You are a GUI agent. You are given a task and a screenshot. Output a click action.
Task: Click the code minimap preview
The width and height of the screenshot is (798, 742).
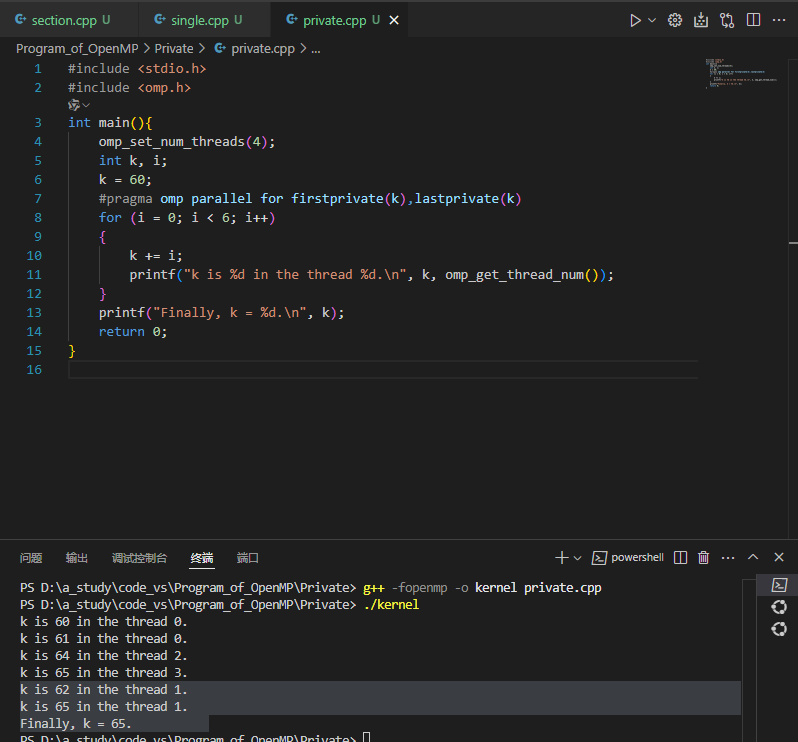[x=742, y=74]
